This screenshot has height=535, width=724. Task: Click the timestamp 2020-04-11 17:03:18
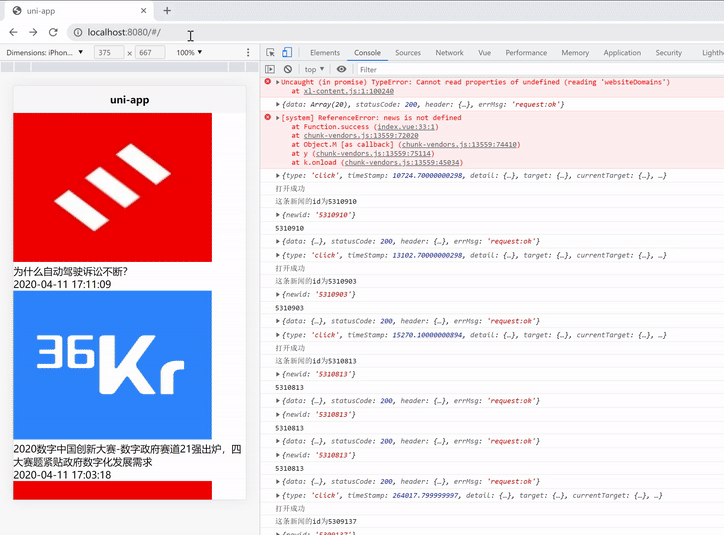coord(62,475)
